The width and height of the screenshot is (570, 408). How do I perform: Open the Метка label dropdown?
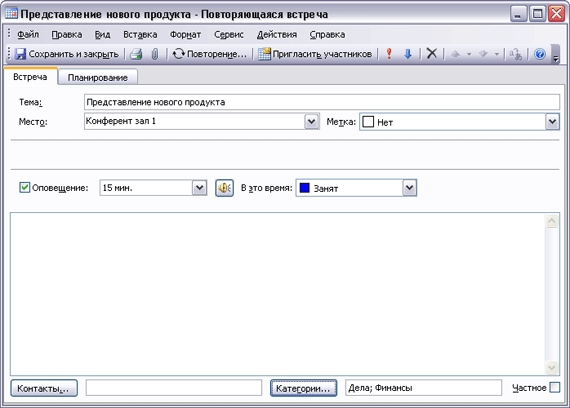(x=552, y=121)
